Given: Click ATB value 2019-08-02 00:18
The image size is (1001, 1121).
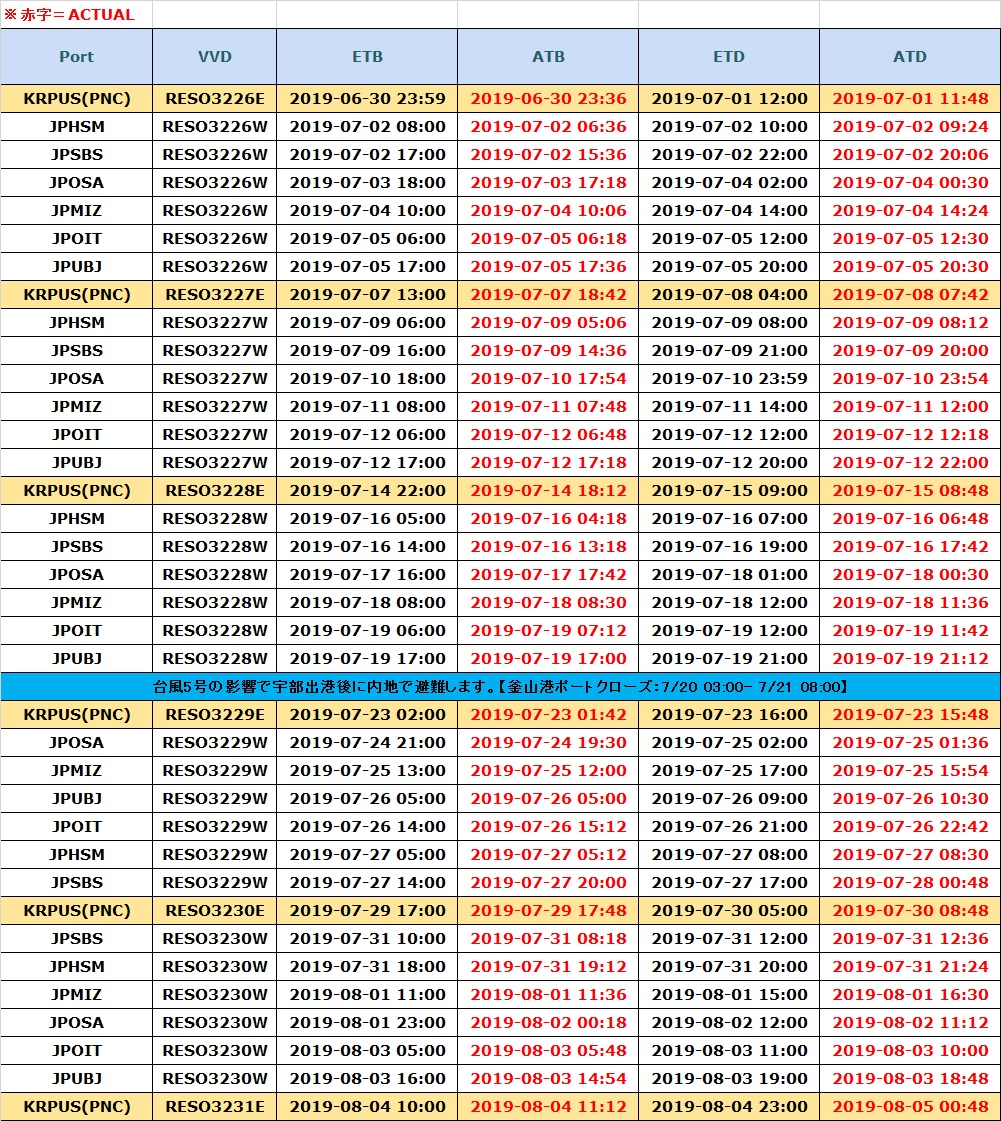Looking at the screenshot, I should [548, 1022].
